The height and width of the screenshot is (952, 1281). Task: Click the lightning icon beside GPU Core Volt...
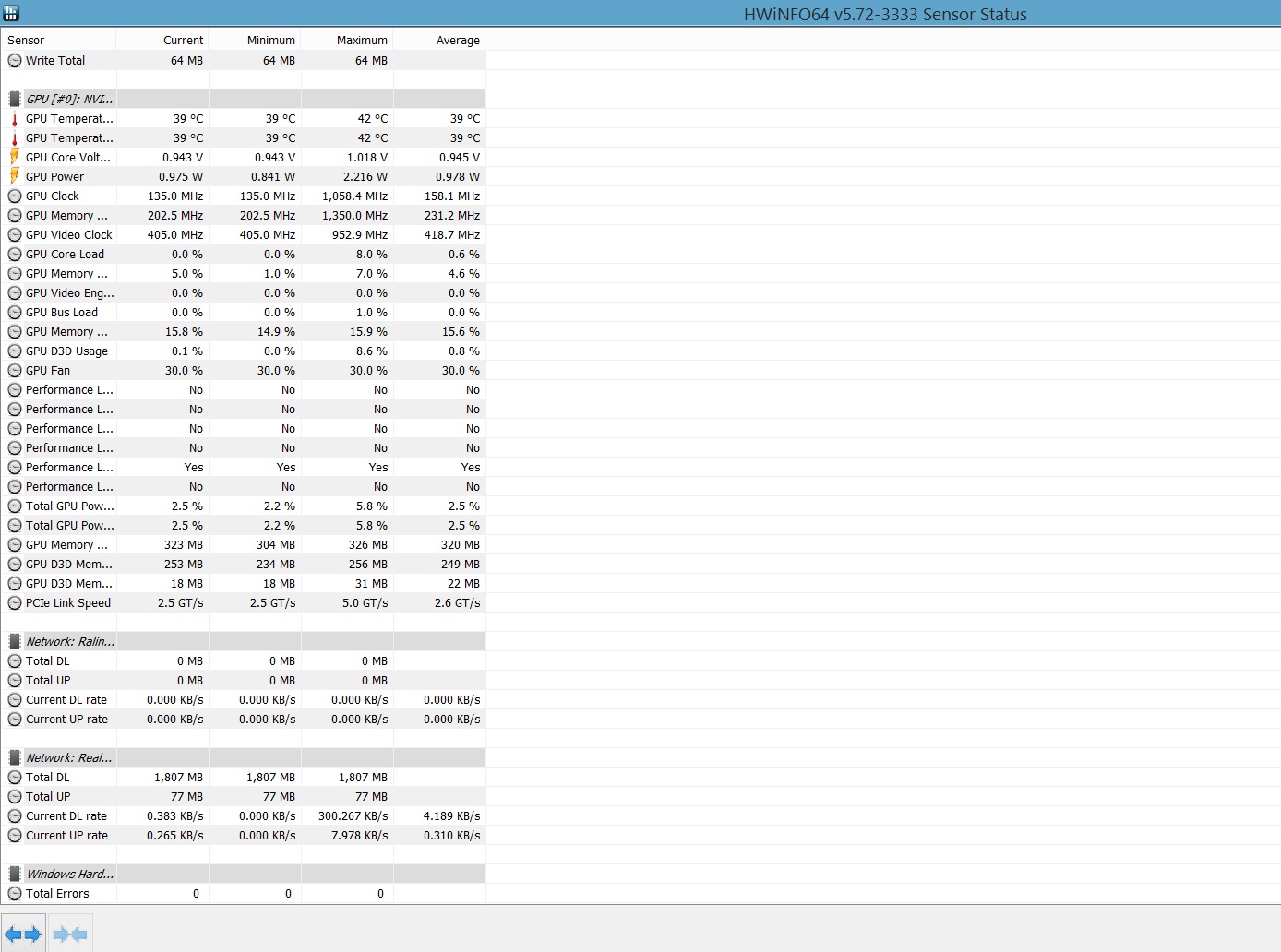pyautogui.click(x=15, y=157)
